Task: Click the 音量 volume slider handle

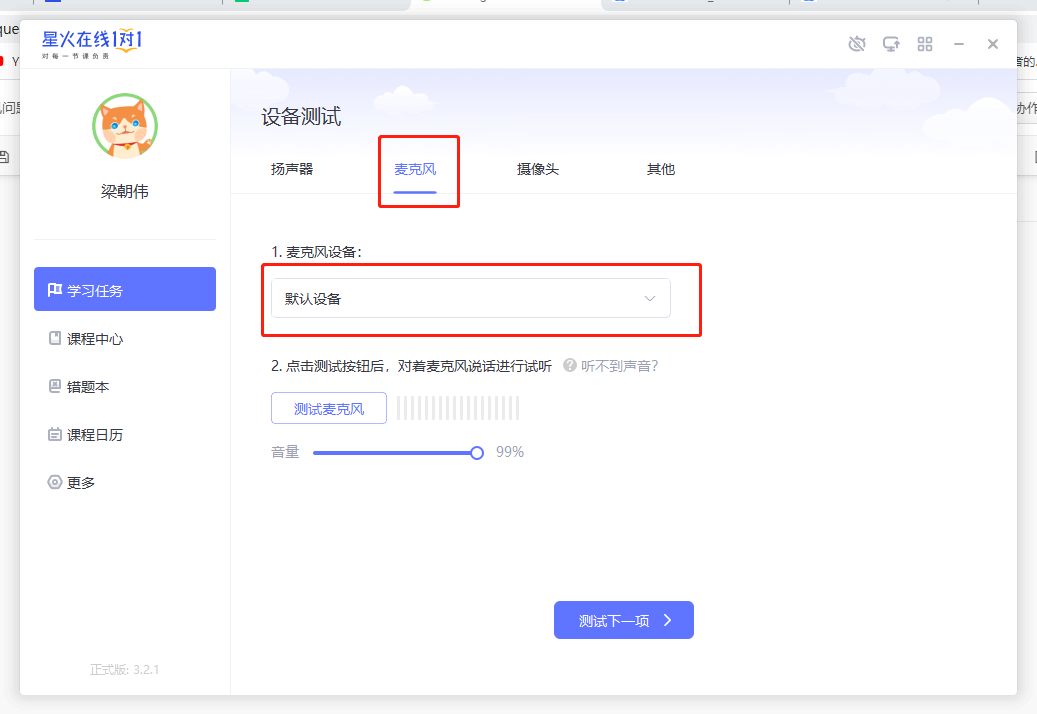Action: [x=477, y=453]
